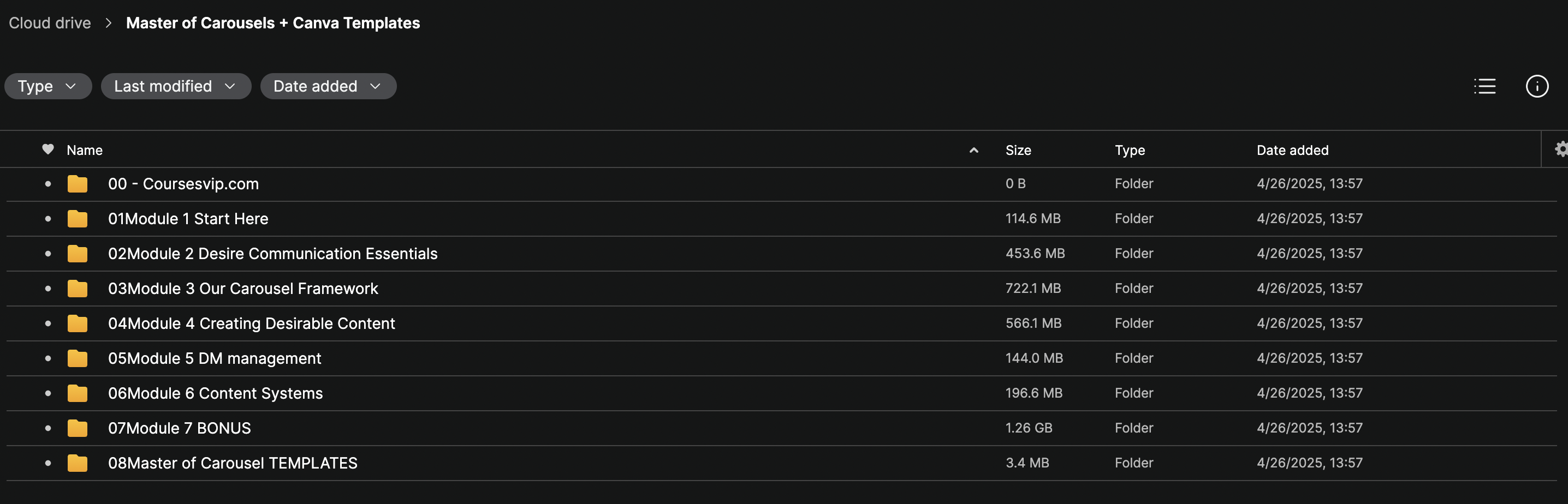Switch to list view layout icon
The image size is (1568, 504).
point(1484,86)
